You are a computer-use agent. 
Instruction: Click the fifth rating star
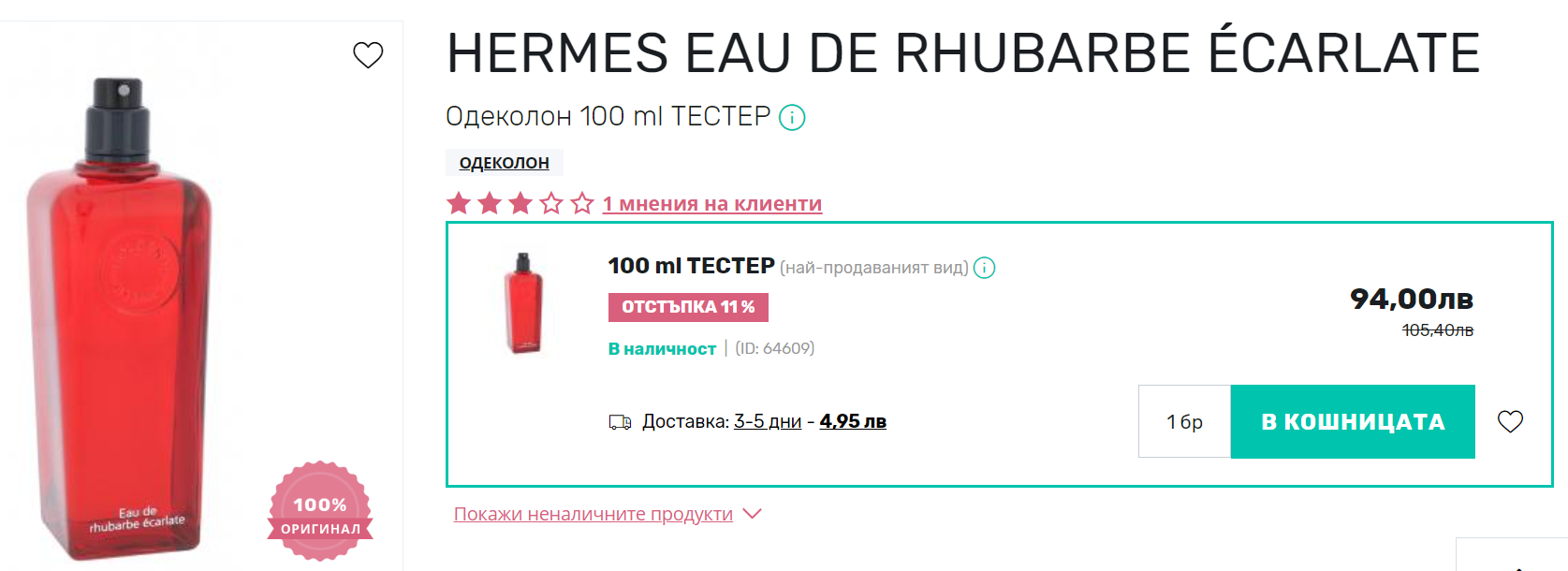(x=582, y=203)
